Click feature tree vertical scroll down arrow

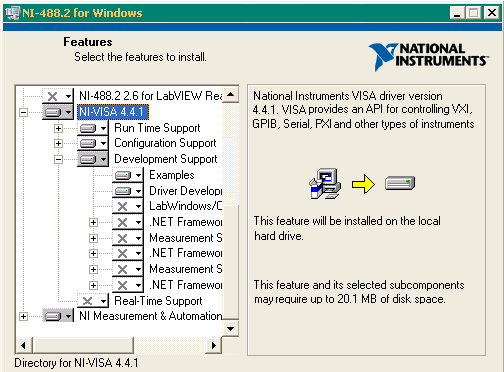point(230,329)
